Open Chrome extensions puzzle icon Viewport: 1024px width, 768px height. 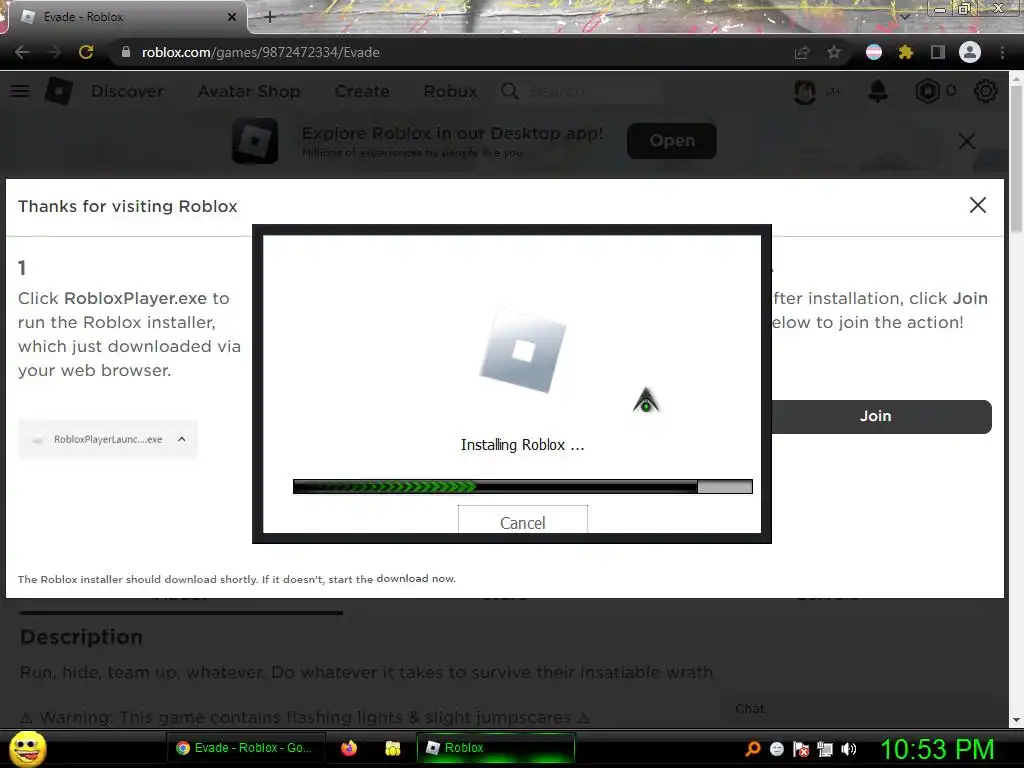point(906,52)
